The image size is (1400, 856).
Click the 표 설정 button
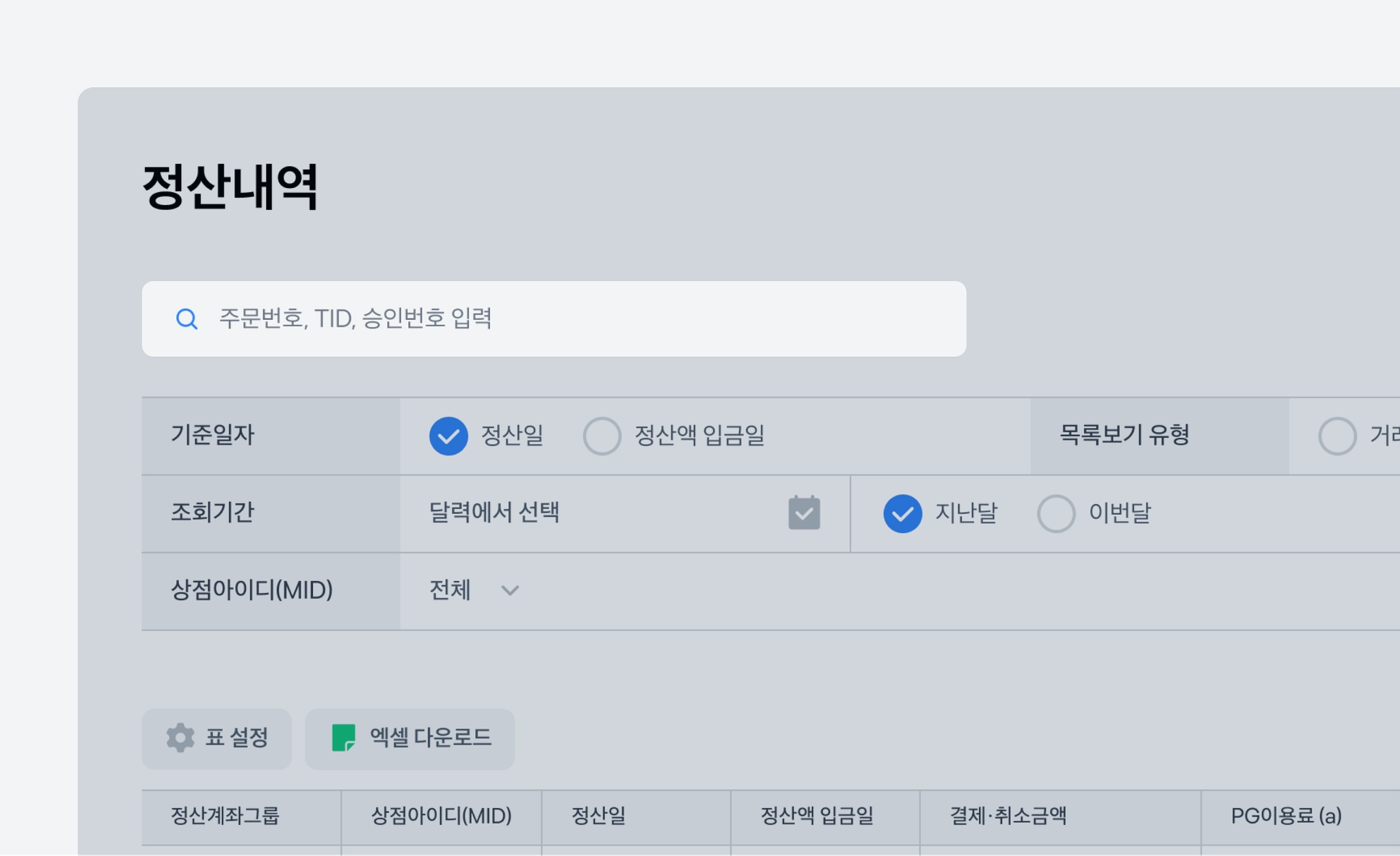217,738
